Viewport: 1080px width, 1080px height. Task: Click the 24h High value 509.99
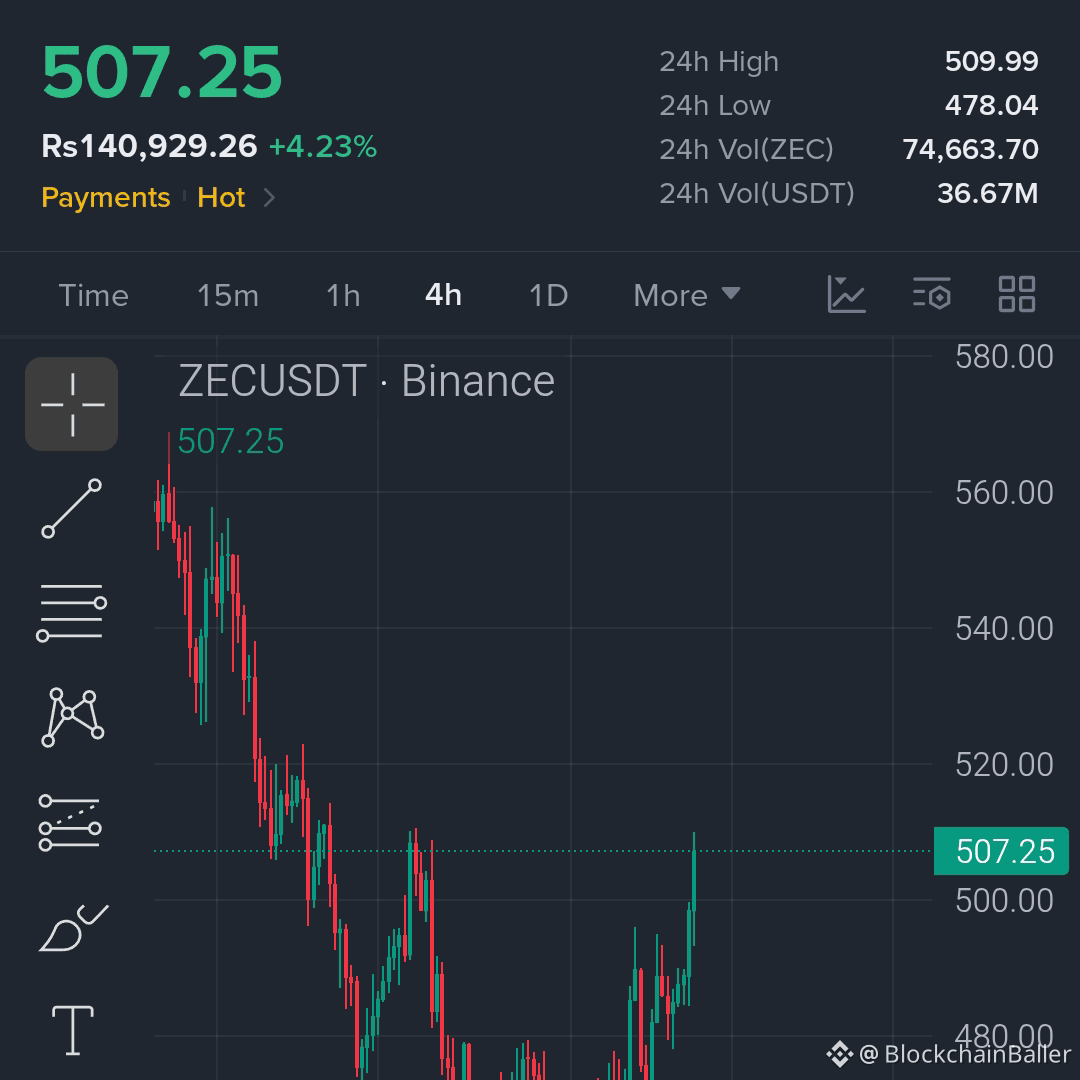tap(991, 61)
